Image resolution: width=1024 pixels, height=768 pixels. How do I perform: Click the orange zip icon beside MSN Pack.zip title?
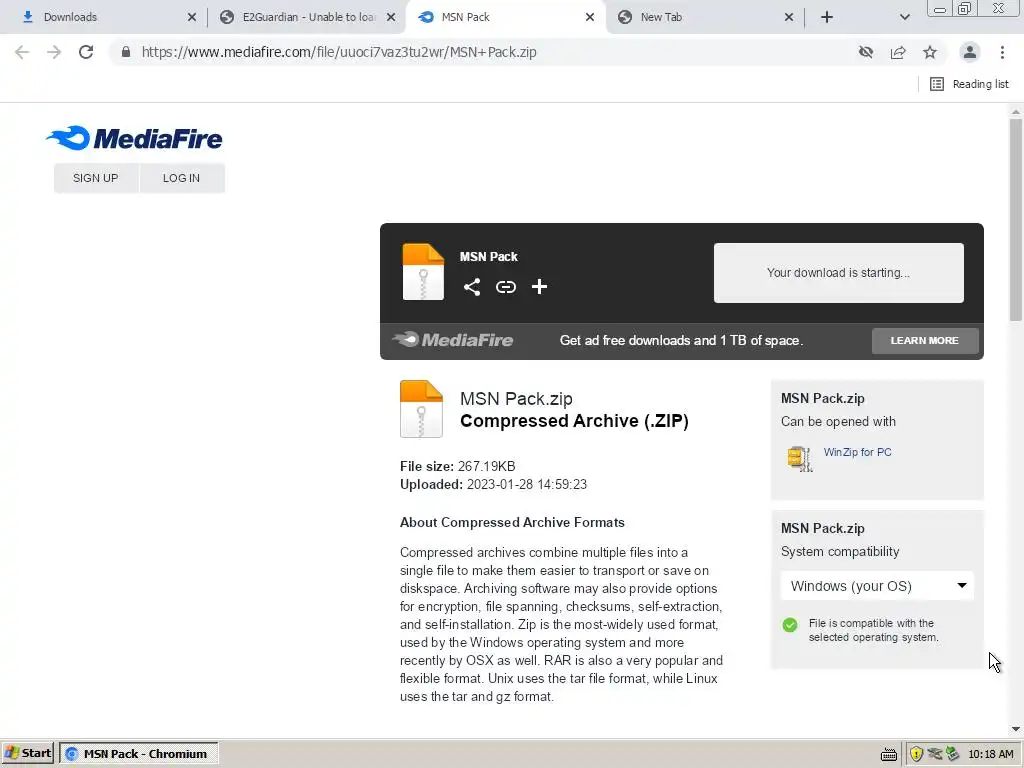point(421,409)
